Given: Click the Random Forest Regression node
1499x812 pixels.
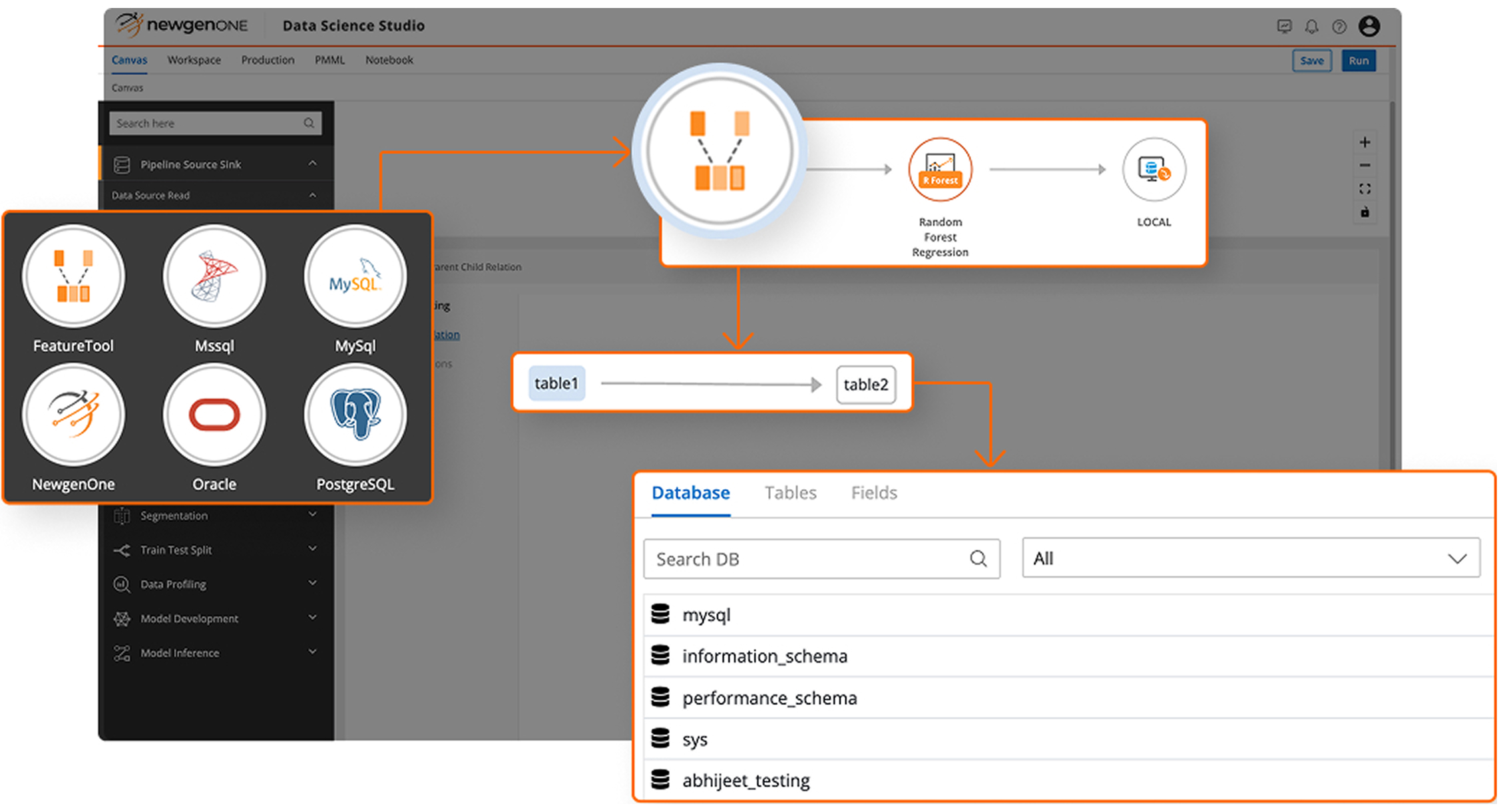Looking at the screenshot, I should point(940,170).
